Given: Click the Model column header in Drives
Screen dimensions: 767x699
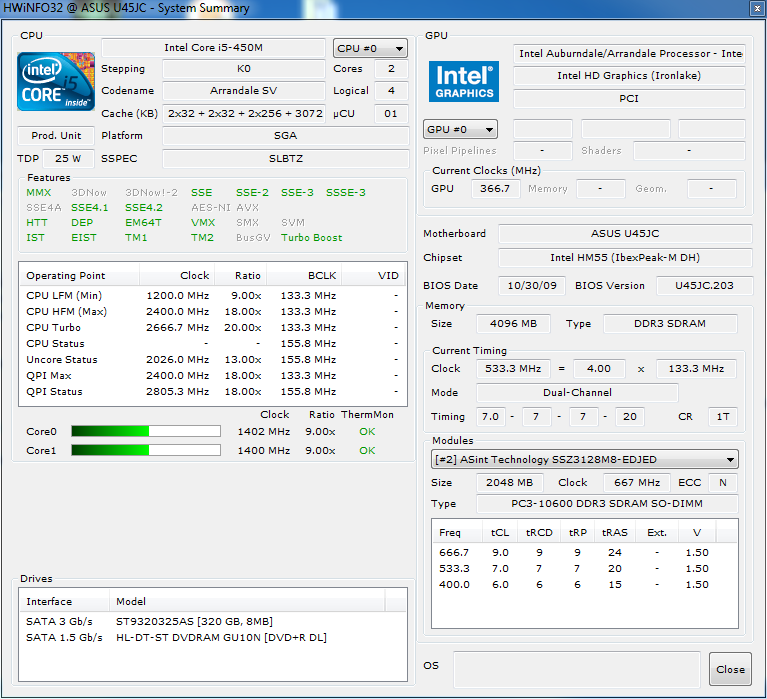Looking at the screenshot, I should [247, 601].
